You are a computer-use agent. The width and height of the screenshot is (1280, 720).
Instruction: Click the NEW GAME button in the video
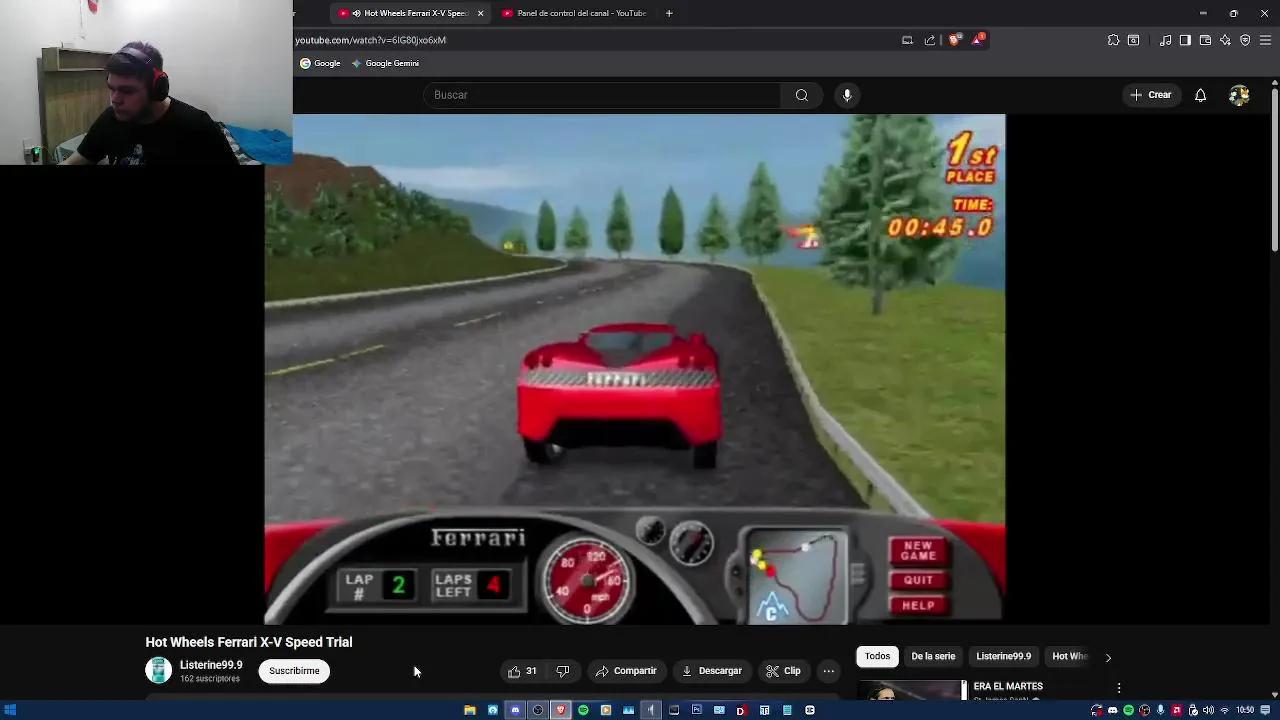(918, 551)
